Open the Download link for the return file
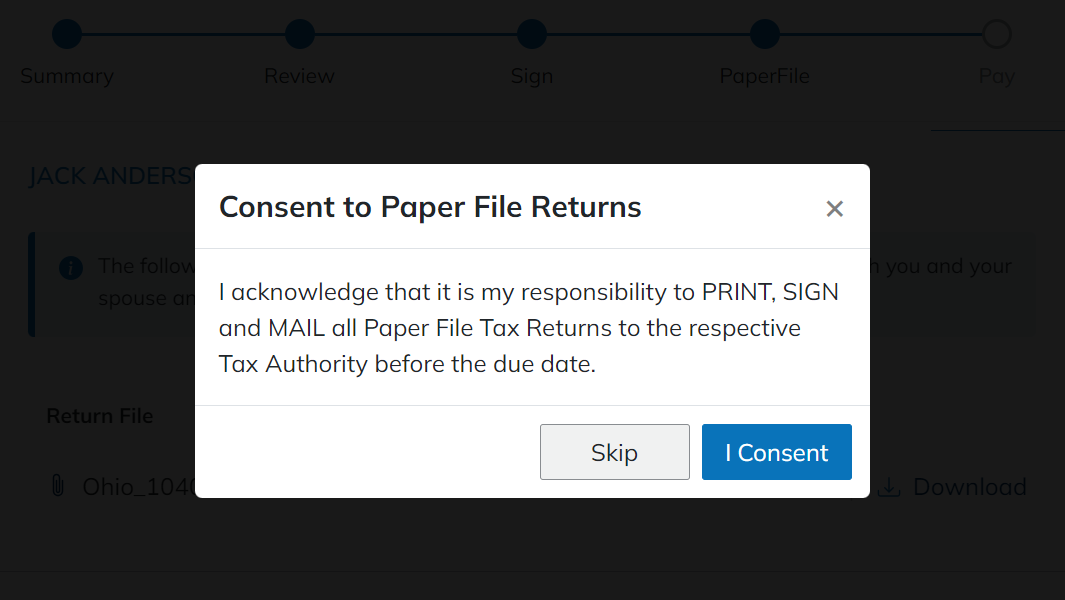Screen dimensions: 1065x600 [x=969, y=487]
